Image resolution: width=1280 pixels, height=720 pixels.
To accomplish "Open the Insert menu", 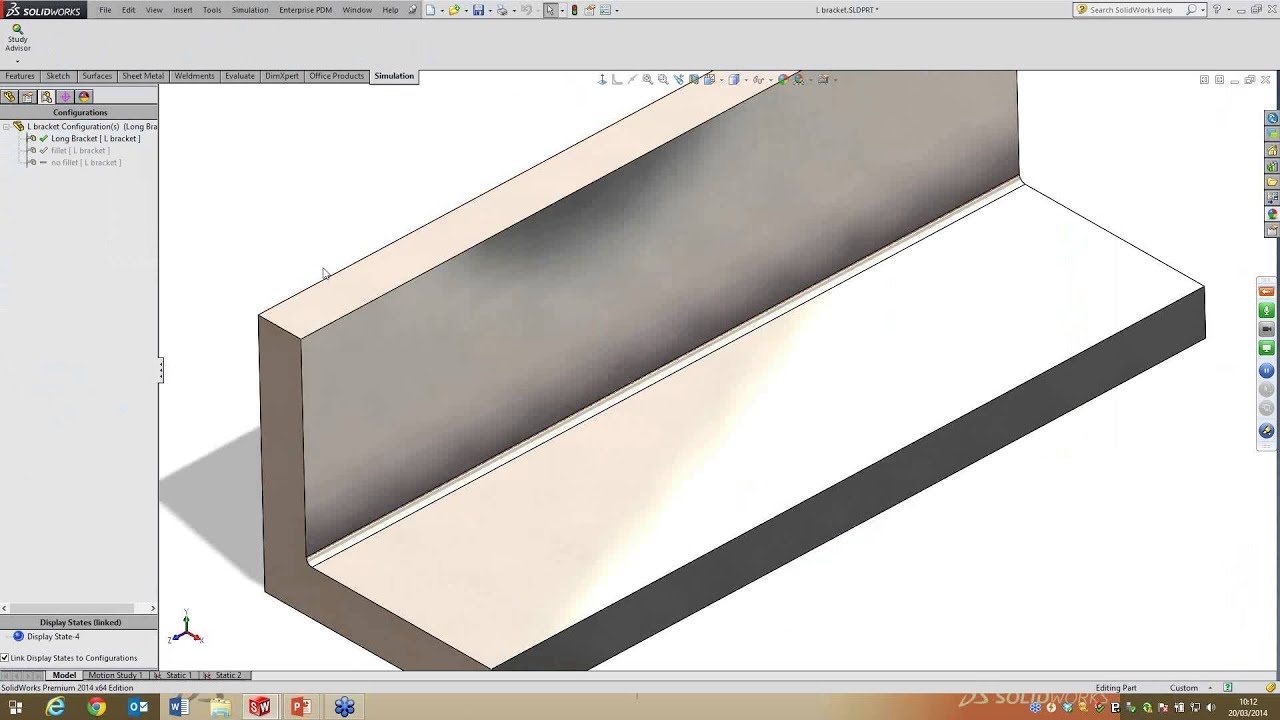I will coord(182,10).
